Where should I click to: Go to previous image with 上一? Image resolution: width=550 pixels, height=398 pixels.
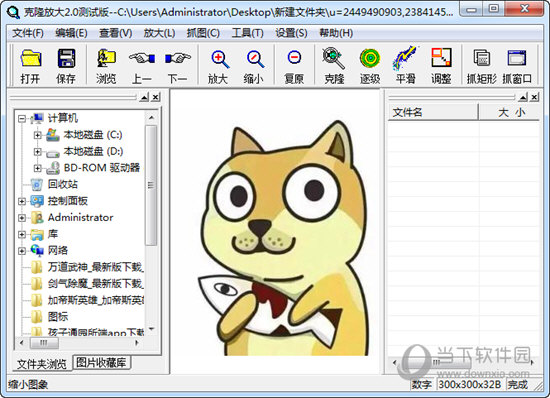point(142,66)
